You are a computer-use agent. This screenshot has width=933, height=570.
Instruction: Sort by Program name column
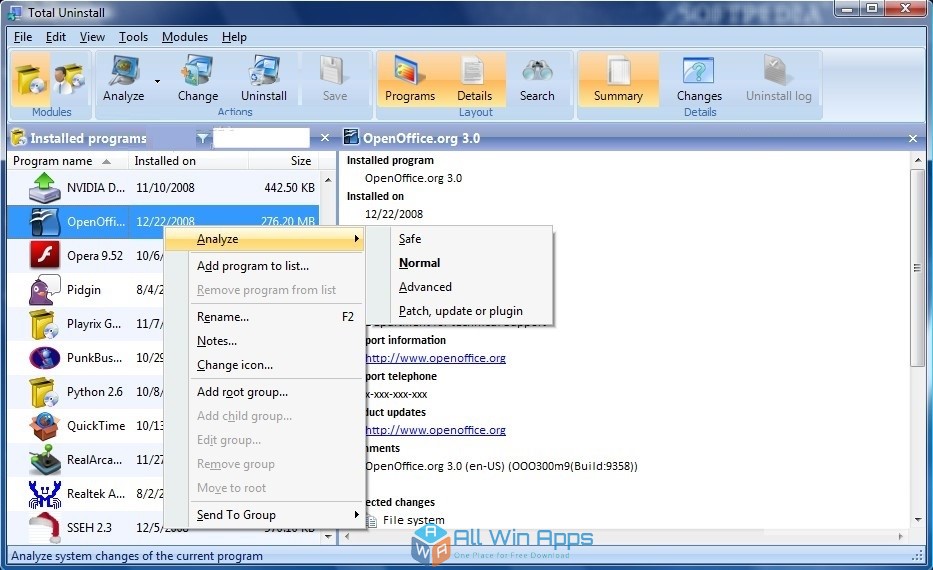point(67,161)
